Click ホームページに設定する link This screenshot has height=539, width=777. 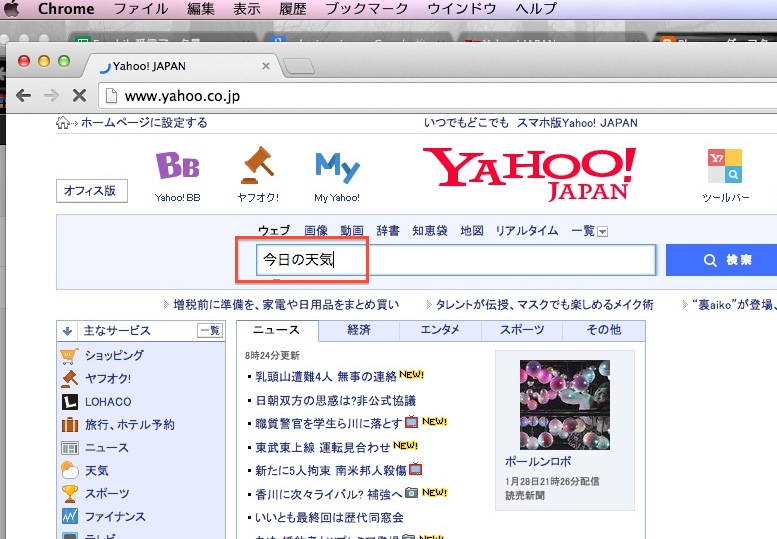[x=144, y=122]
